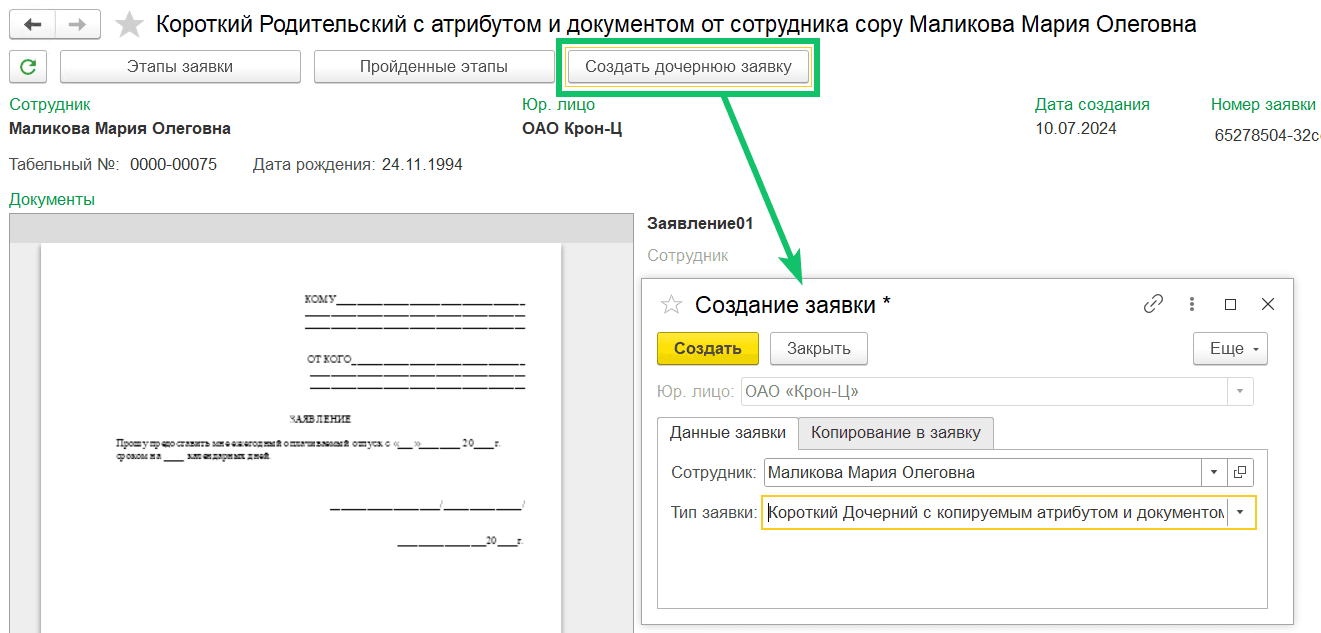Maximize the Создание заявки dialog window
Screen dimensions: 1321x633
[x=1231, y=304]
